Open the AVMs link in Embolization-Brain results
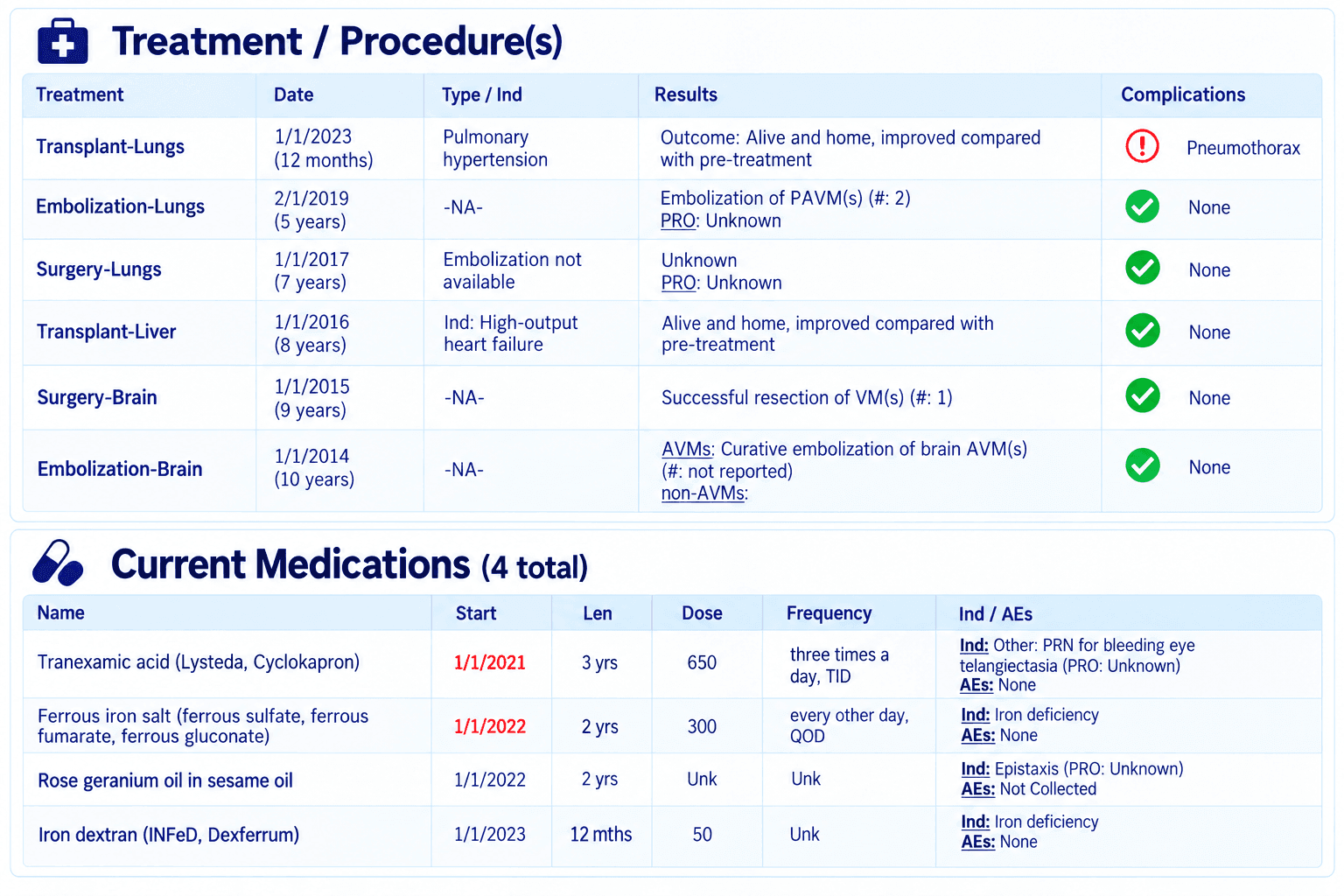 coord(688,449)
